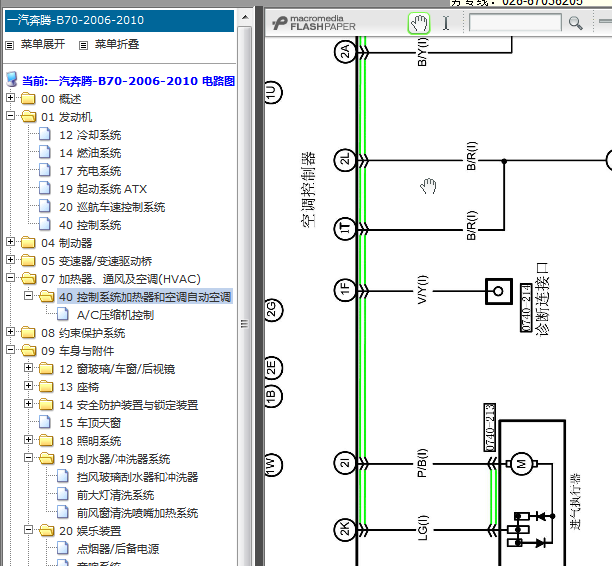Open the current 一汽奔腾-B70-2006-2010 电路图 link
Image resolution: width=612 pixels, height=566 pixels.
click(128, 81)
